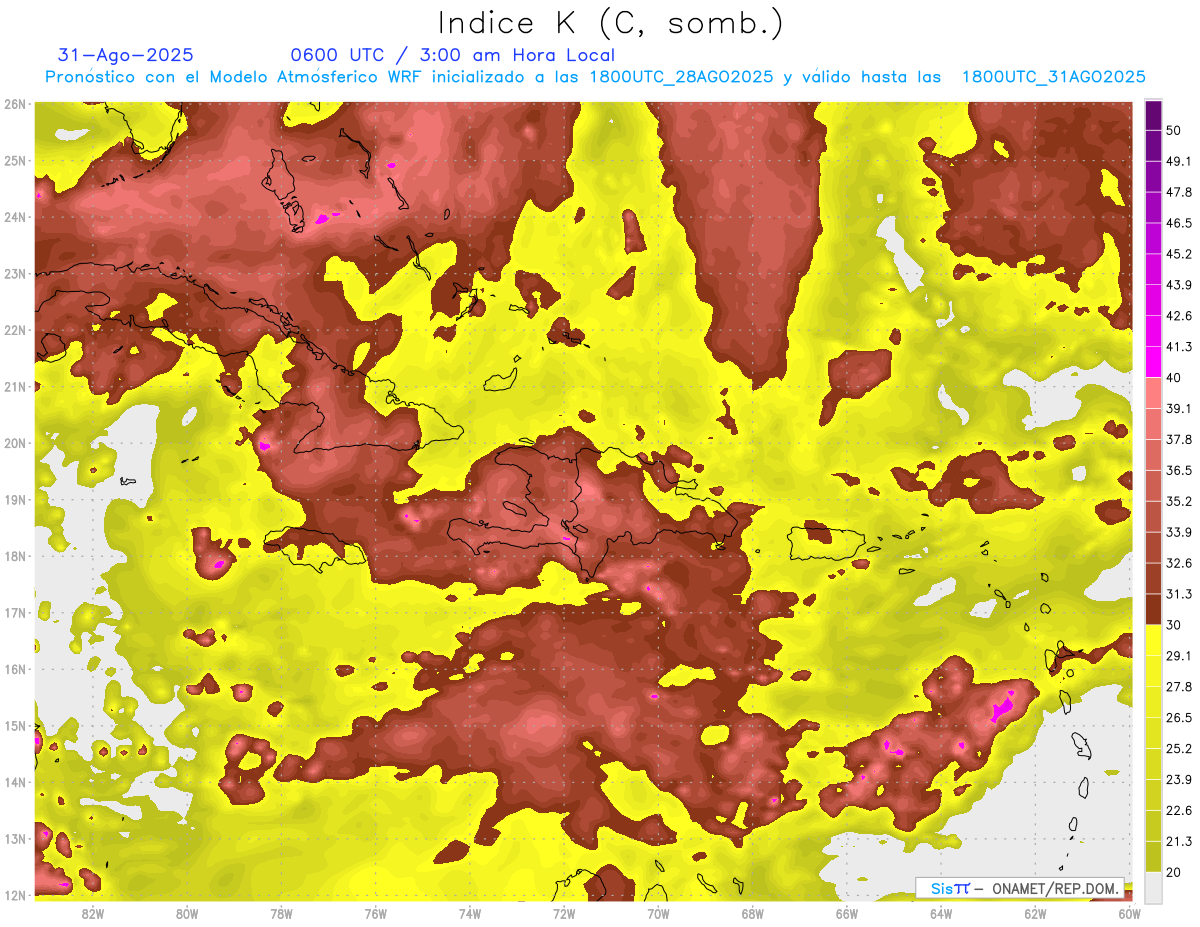The image size is (1200, 927).
Task: Click the dark brown colorbar segment between 30 and 31.3
Action: (x=1153, y=609)
